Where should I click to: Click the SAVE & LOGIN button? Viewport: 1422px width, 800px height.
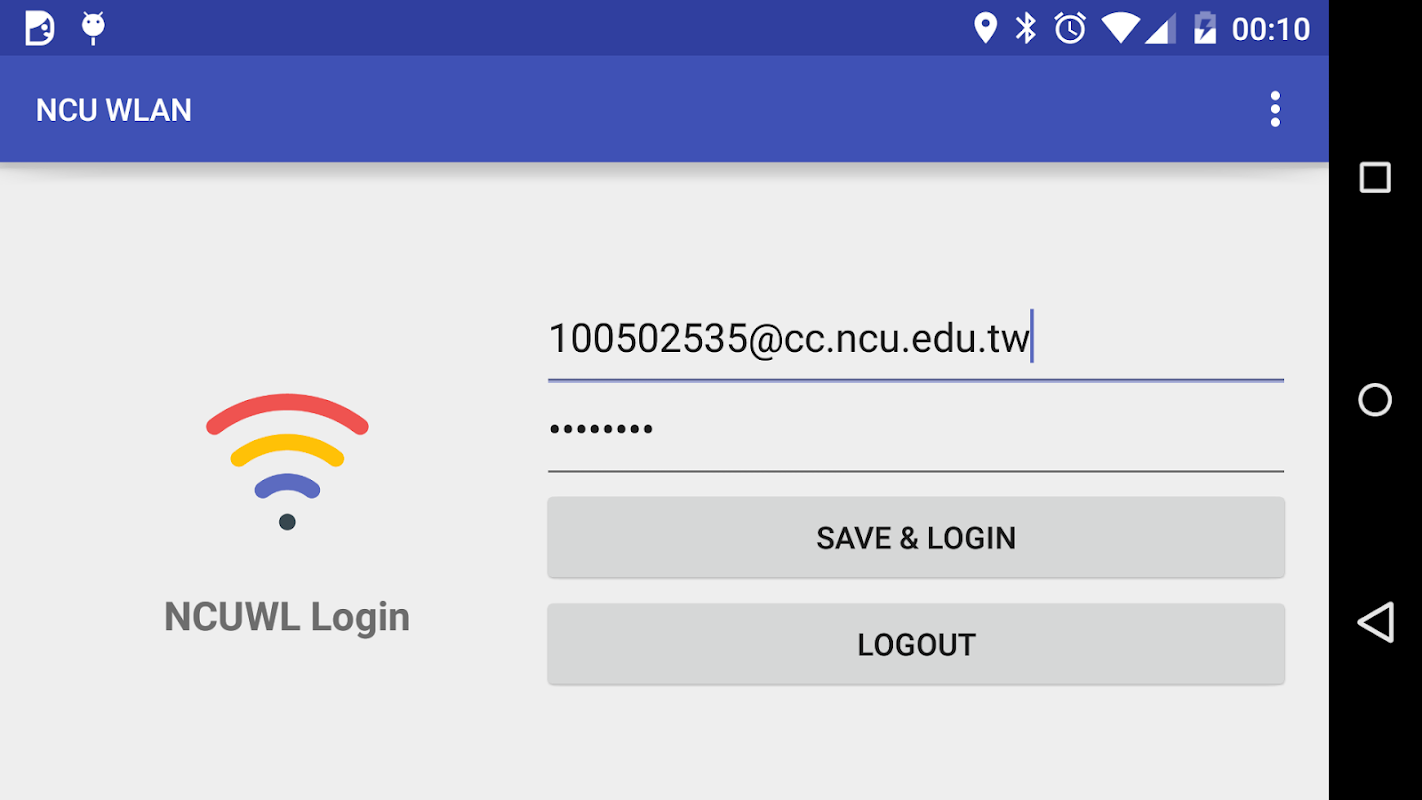click(x=915, y=538)
